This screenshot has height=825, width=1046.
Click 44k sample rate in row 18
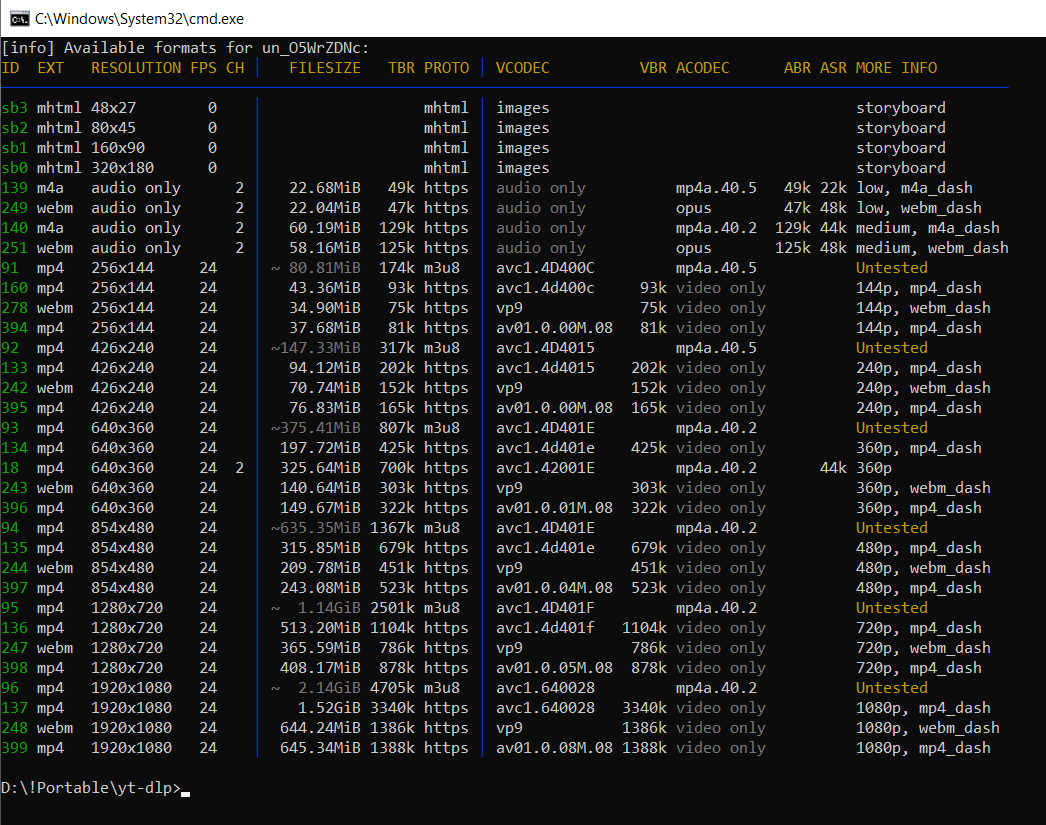click(x=833, y=468)
